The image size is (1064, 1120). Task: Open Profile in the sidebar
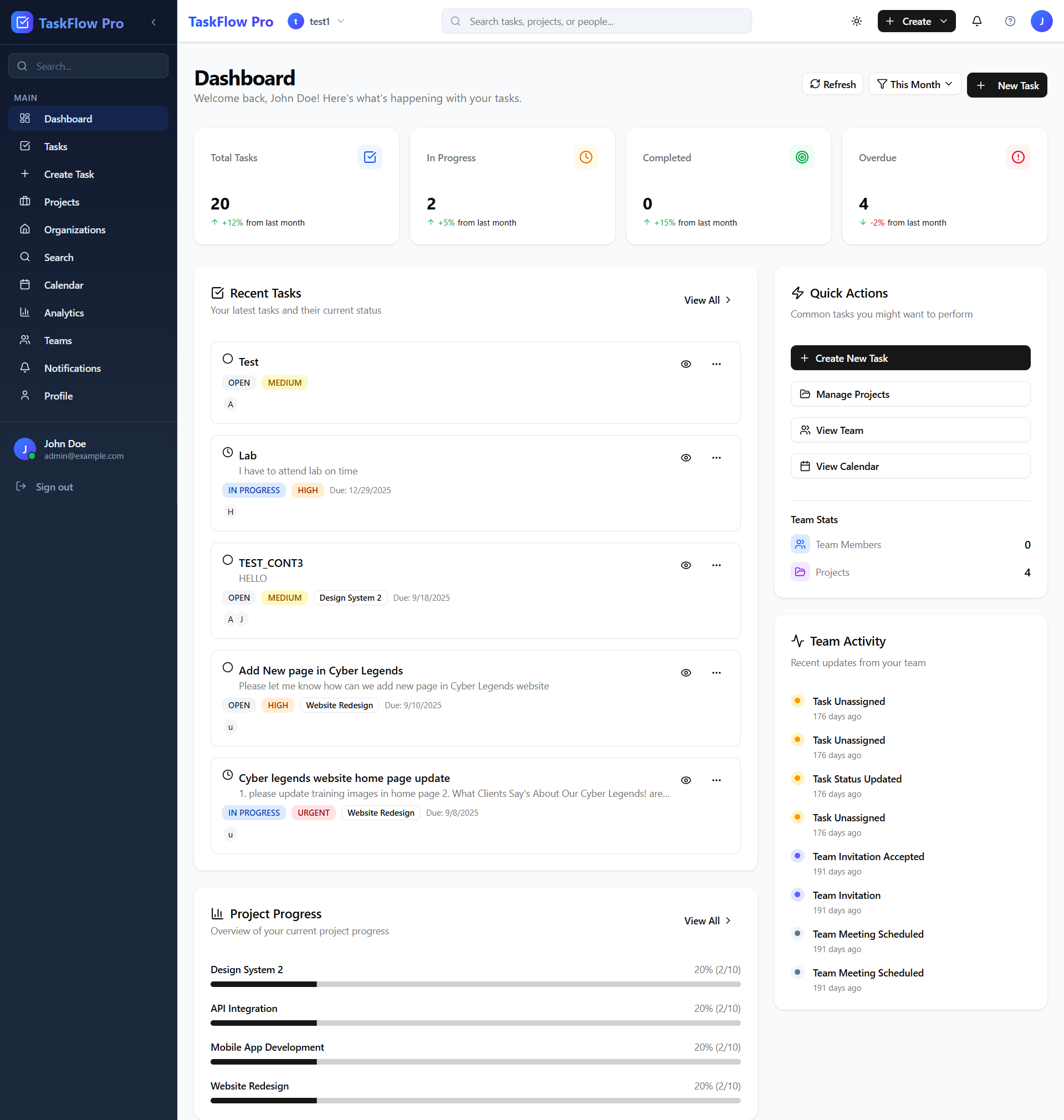click(89, 396)
